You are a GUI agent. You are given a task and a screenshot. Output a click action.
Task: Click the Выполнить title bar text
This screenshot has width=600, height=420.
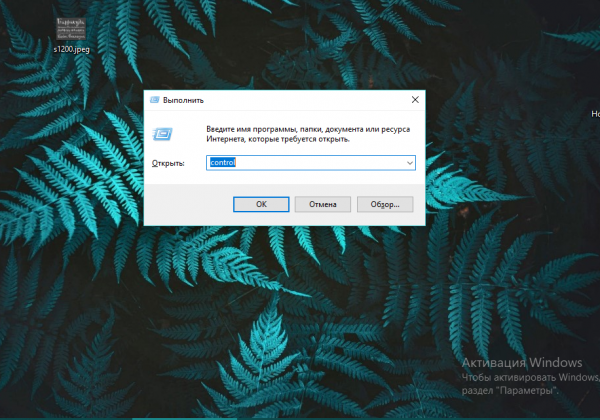point(183,100)
